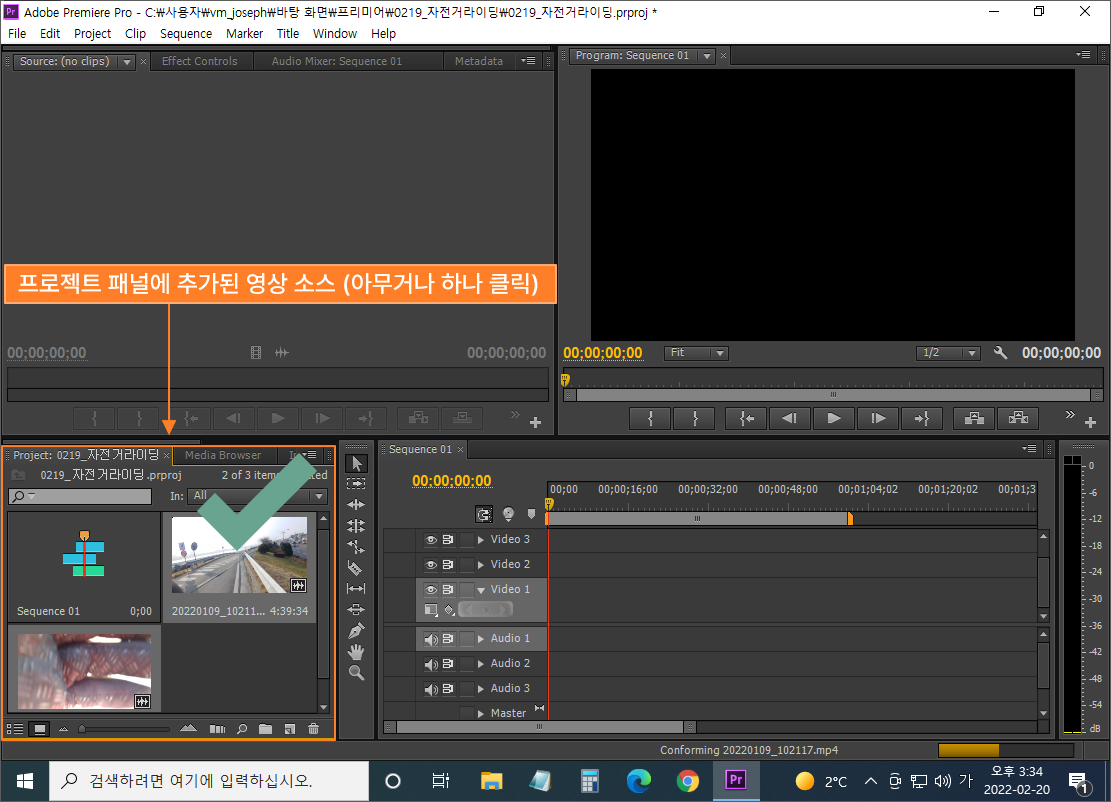Open the Window menu
This screenshot has width=1111, height=802.
[x=335, y=33]
